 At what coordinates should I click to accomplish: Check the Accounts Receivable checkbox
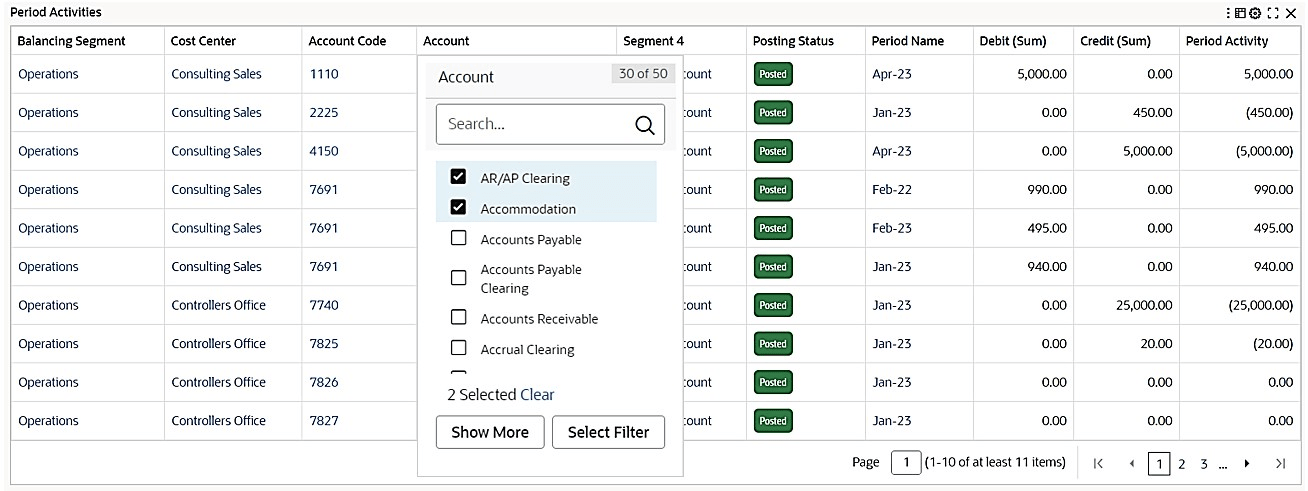click(x=459, y=318)
